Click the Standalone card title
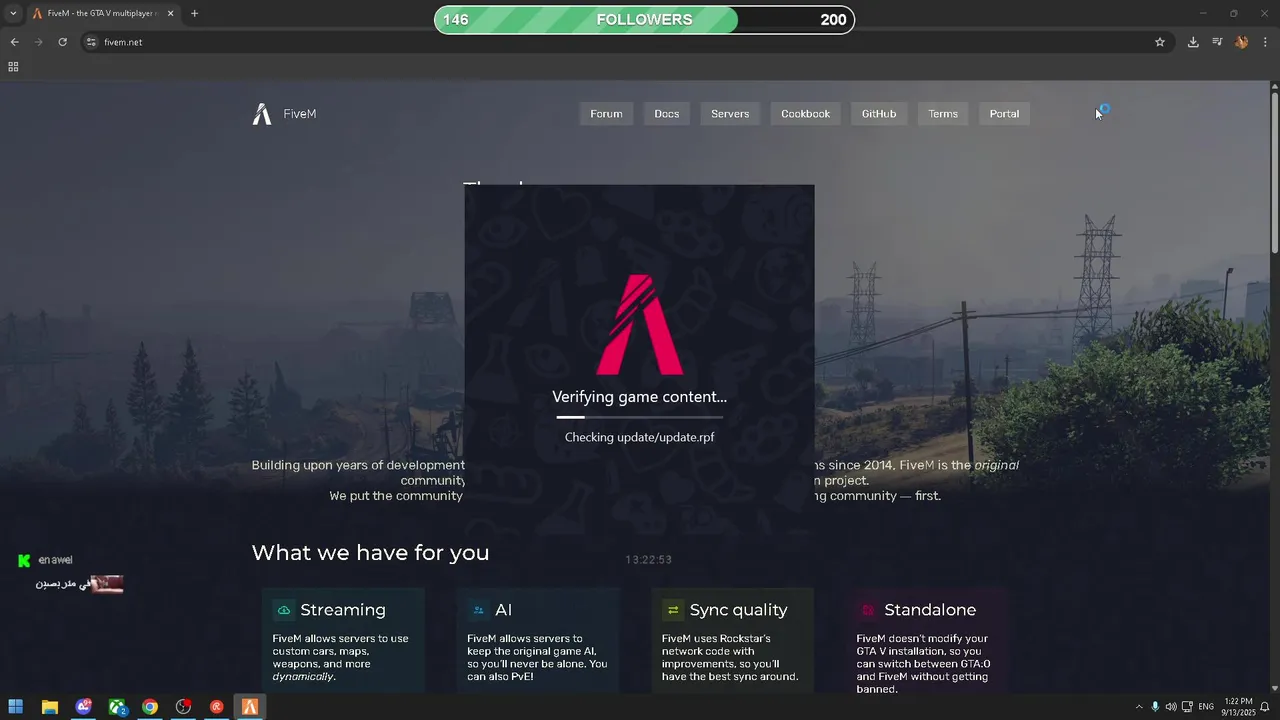1280x720 pixels. point(930,610)
